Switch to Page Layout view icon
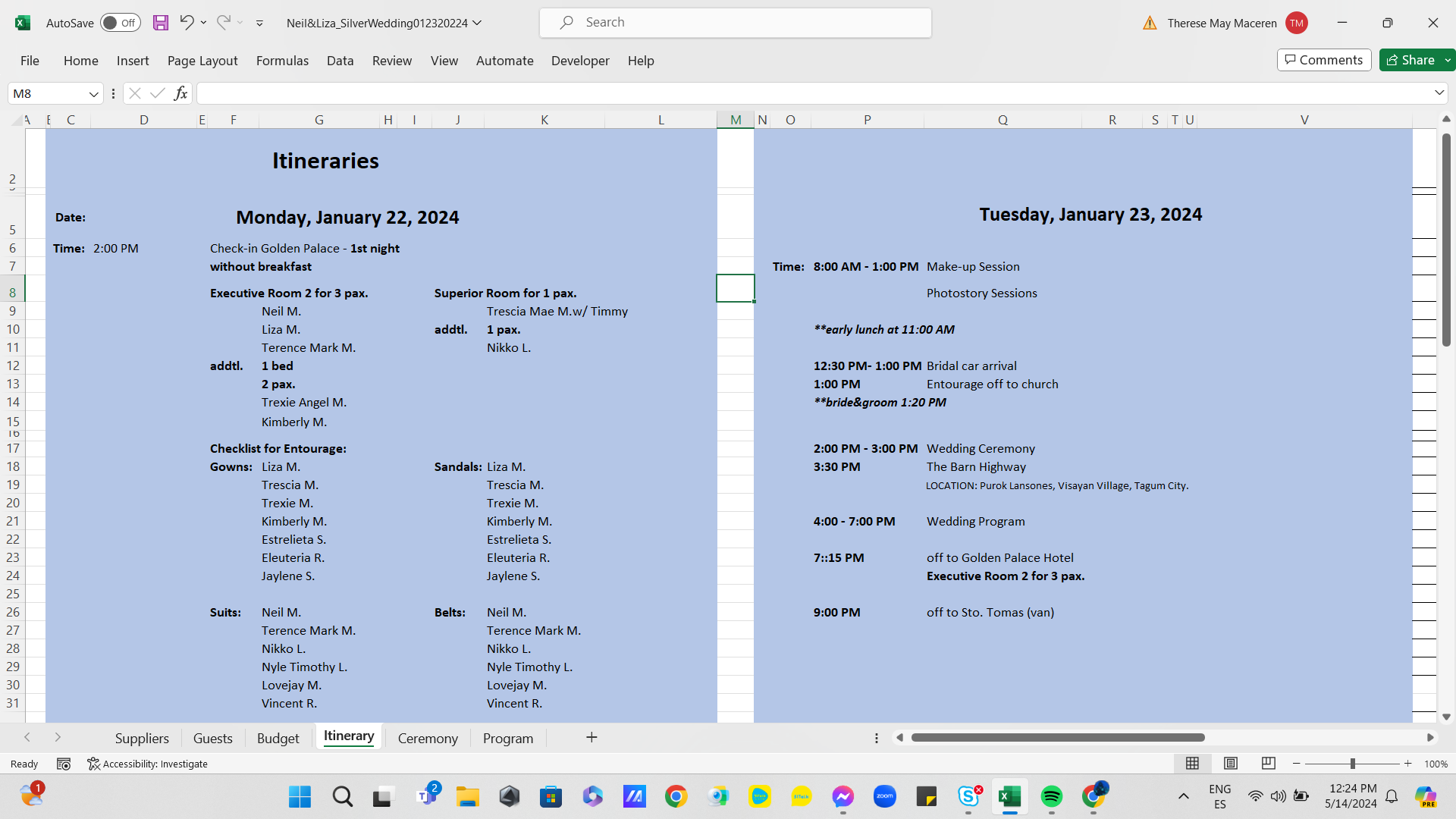This screenshot has height=819, width=1456. [x=1231, y=764]
